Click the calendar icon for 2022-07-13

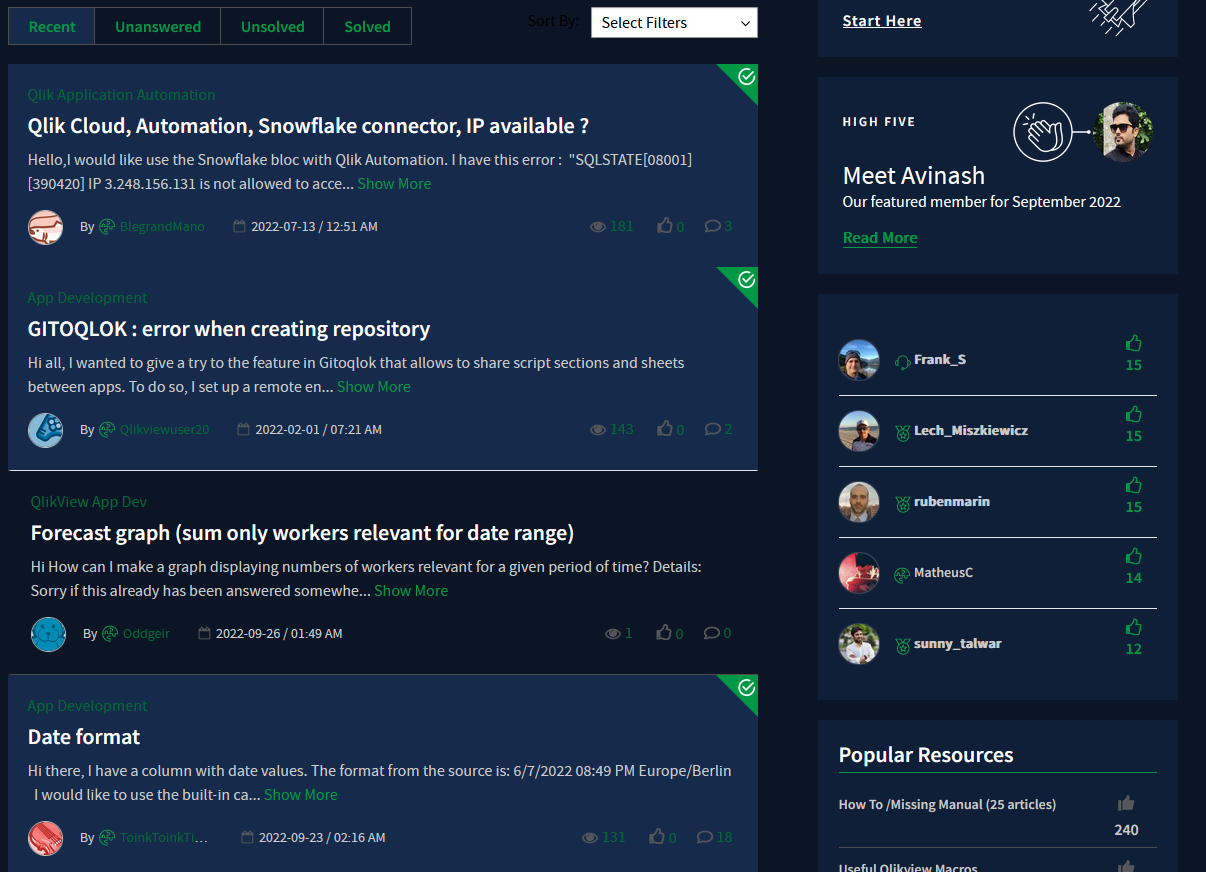tap(239, 227)
